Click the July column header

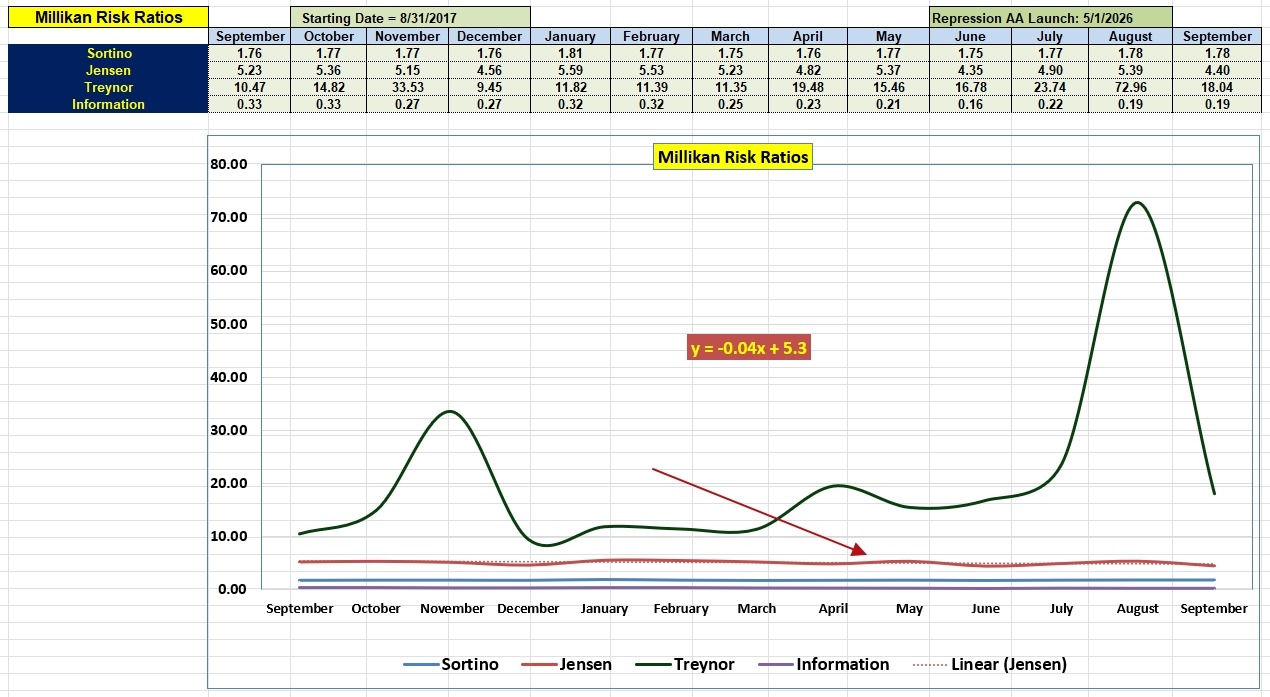tap(1049, 36)
